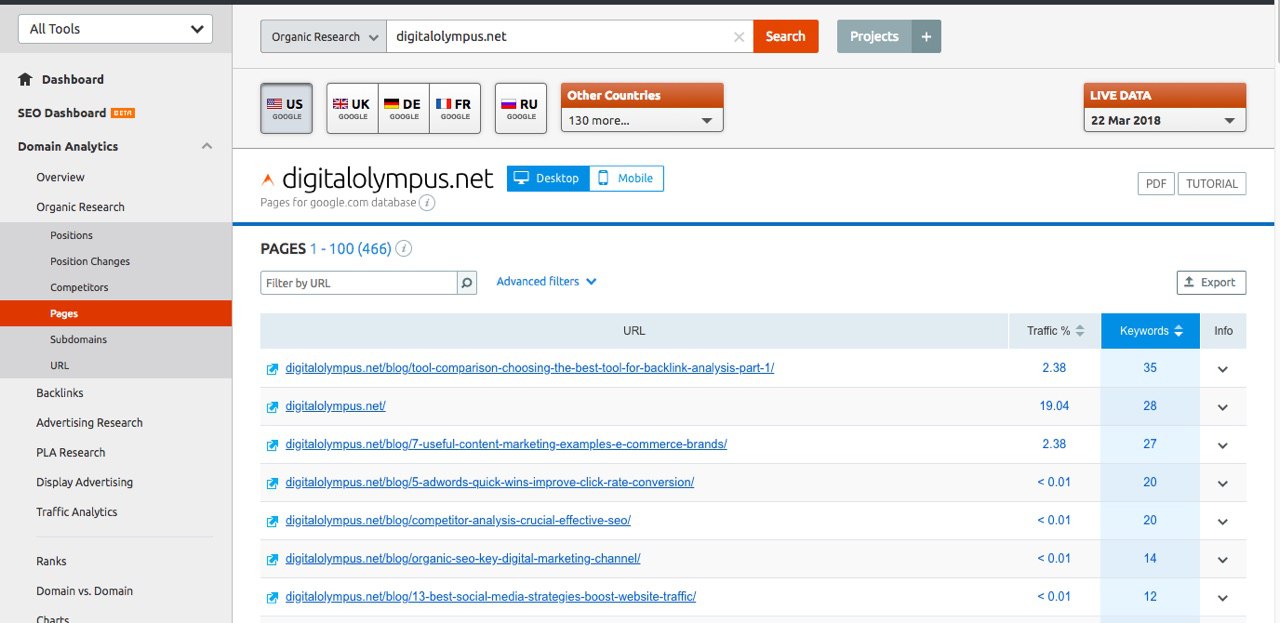Open Advertising Research in the sidebar
Viewport: 1280px width, 623px height.
coord(89,423)
